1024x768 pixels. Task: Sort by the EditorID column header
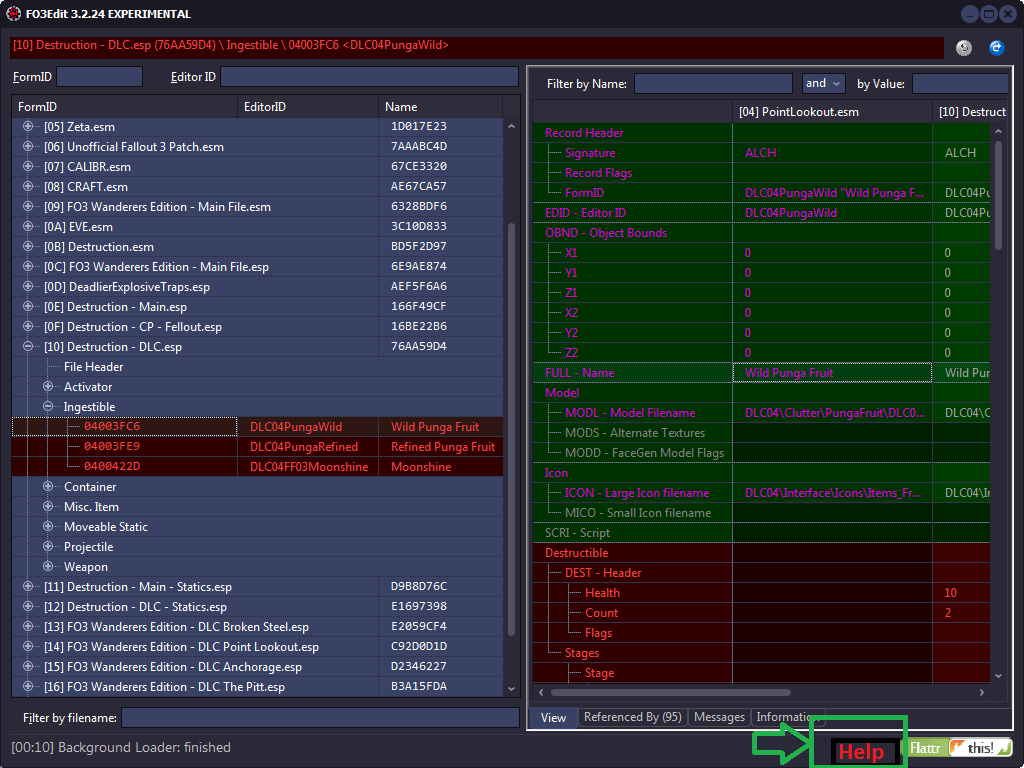click(x=308, y=106)
